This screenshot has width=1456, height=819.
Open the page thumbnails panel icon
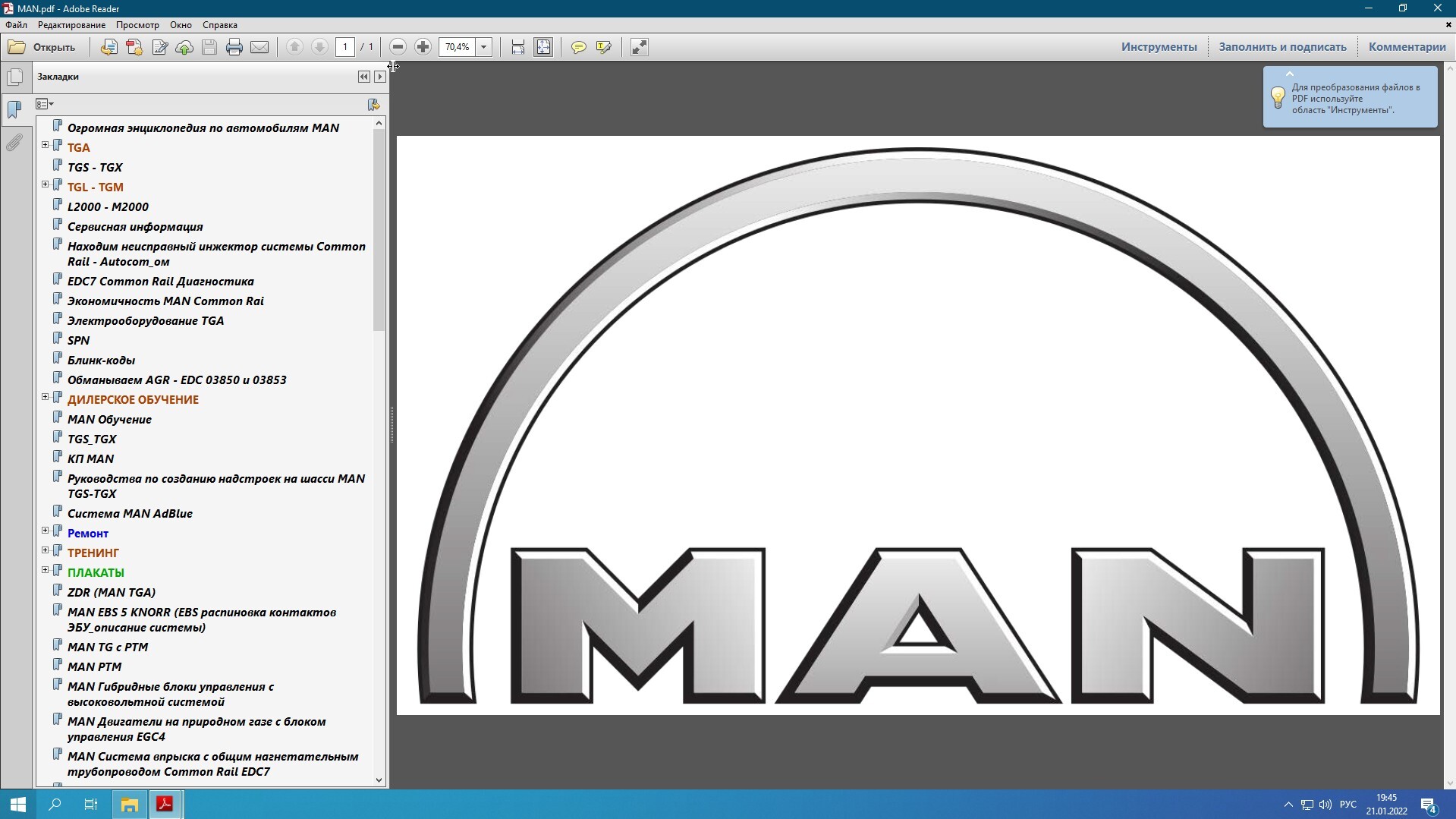[14, 77]
